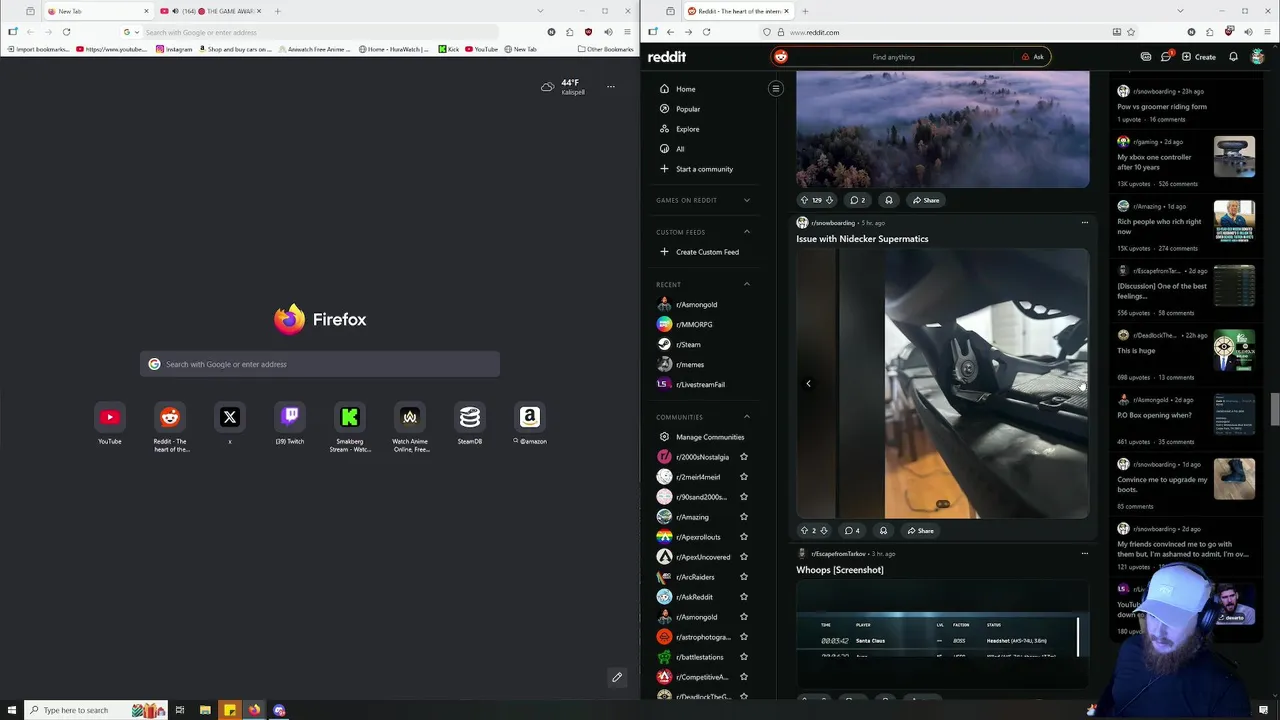Screen dimensions: 1280x720
Task: Open the search engine dropdown in left address bar
Action: click(131, 32)
